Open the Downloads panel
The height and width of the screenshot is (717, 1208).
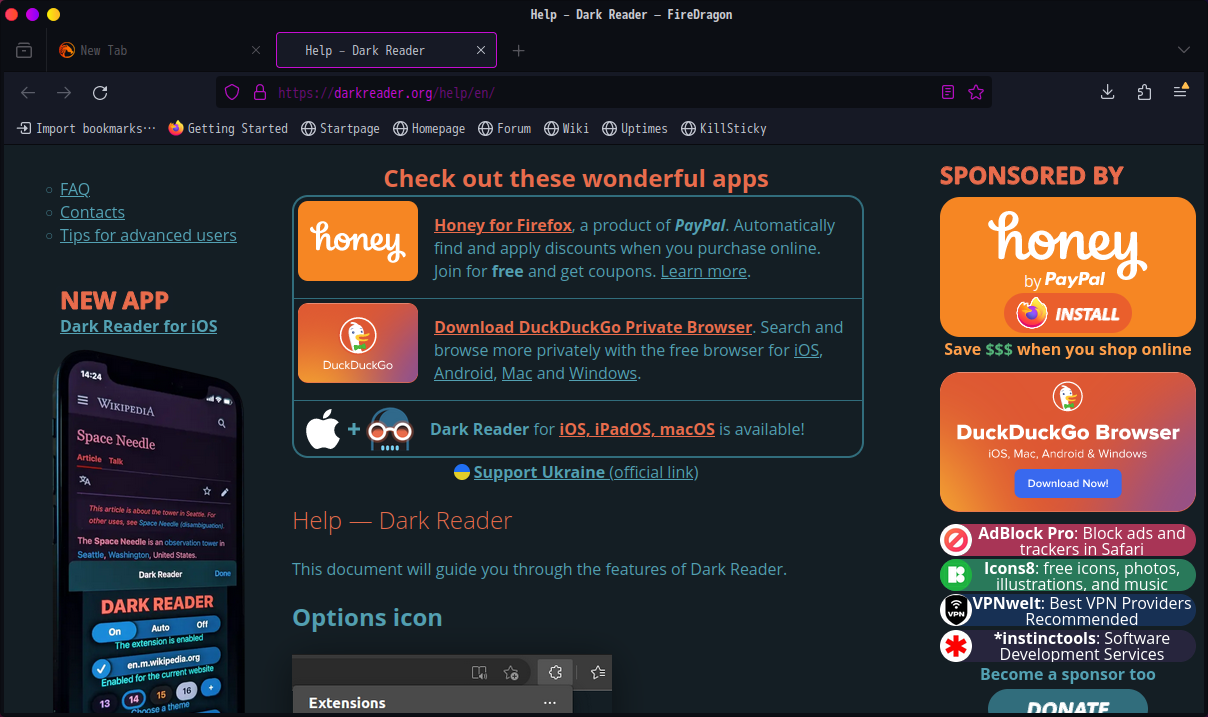tap(1108, 93)
